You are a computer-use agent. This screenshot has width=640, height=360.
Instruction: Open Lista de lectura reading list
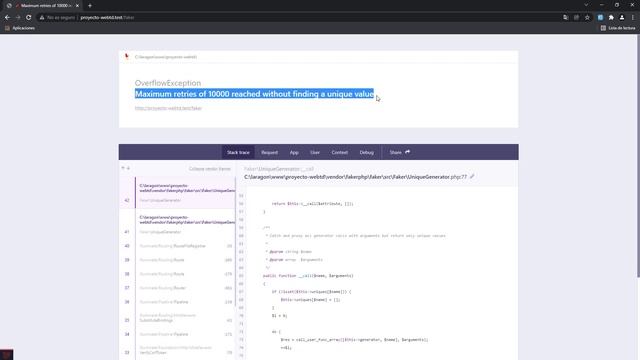(x=618, y=28)
